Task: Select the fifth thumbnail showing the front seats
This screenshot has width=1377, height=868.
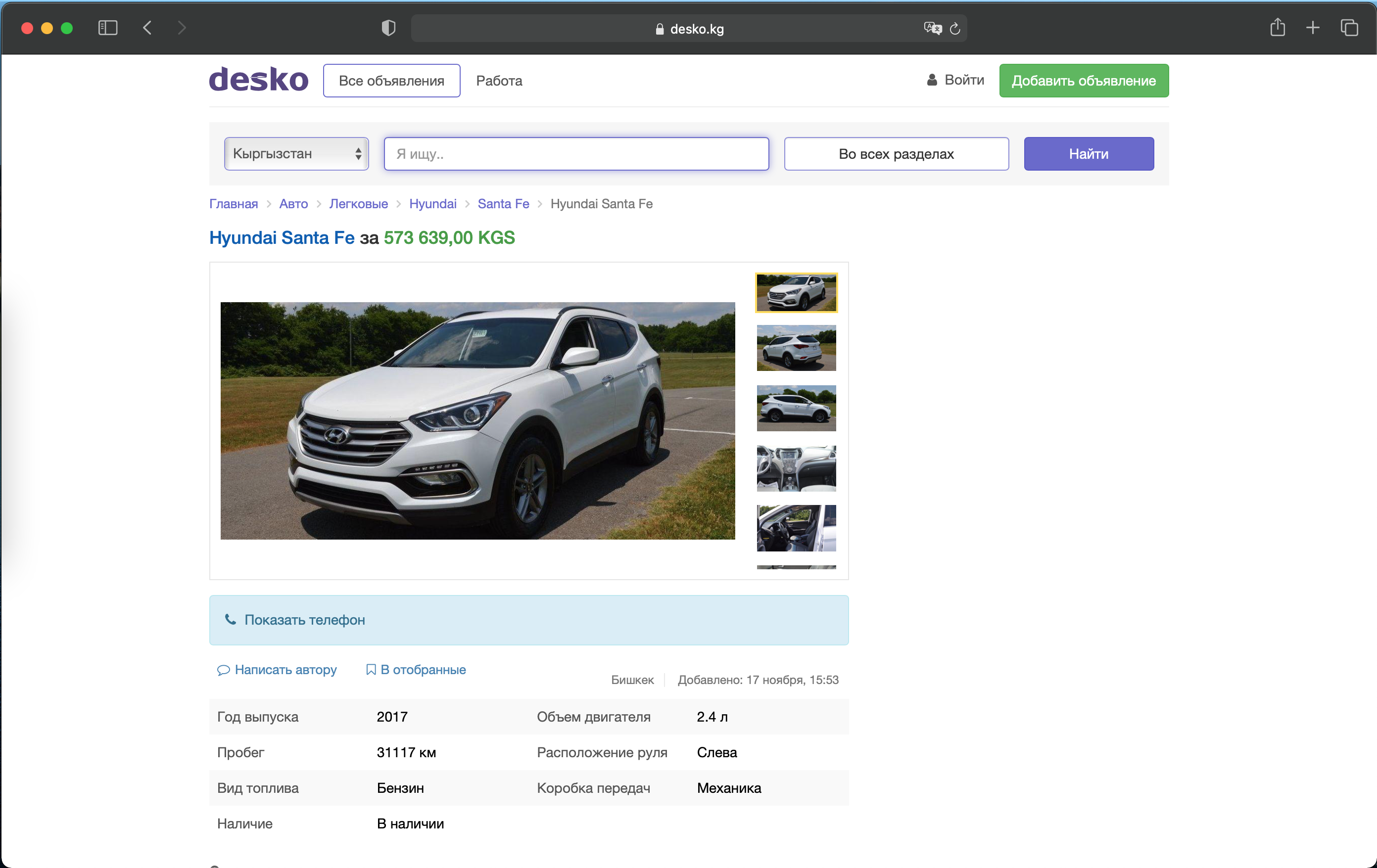Action: [796, 528]
